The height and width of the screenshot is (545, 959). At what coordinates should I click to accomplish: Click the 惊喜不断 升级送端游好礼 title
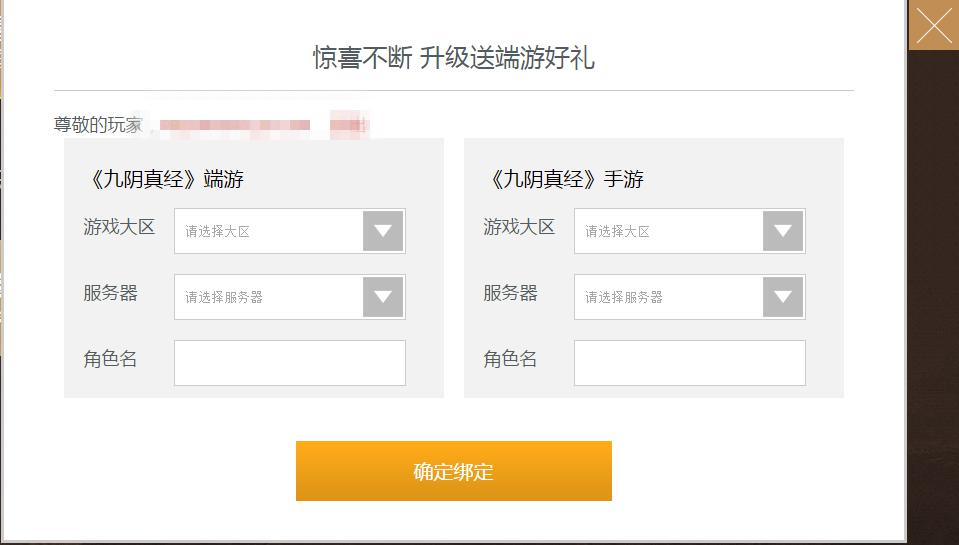454,58
